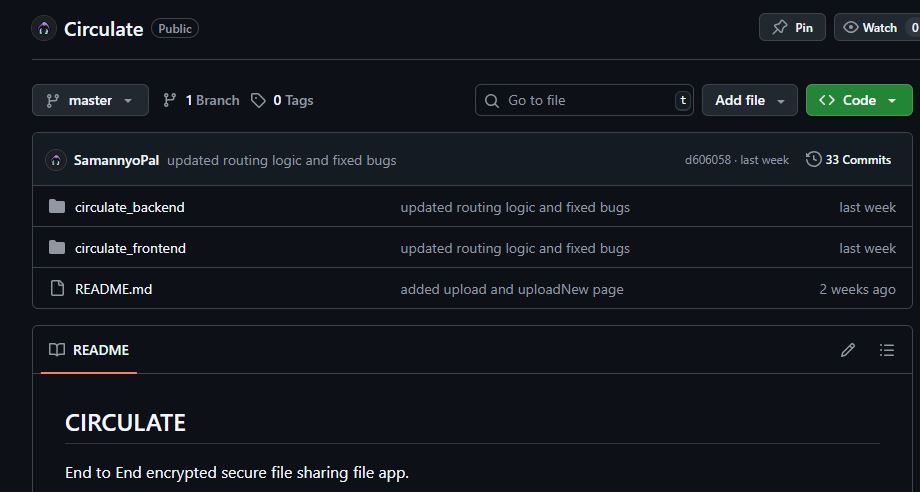This screenshot has height=492, width=920.
Task: Click the circulate_frontend folder icon
Action: coord(57,248)
